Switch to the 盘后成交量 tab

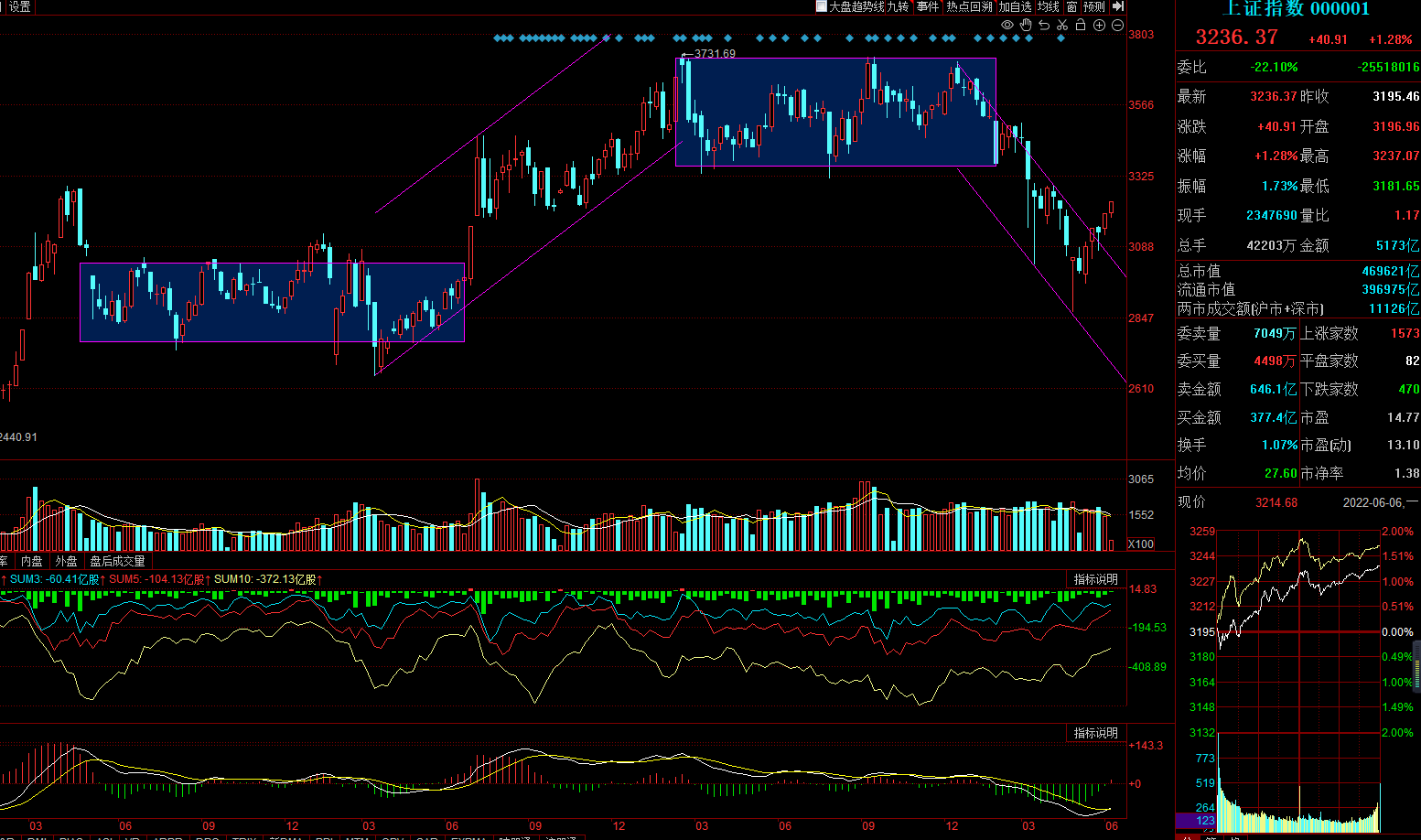(x=117, y=561)
